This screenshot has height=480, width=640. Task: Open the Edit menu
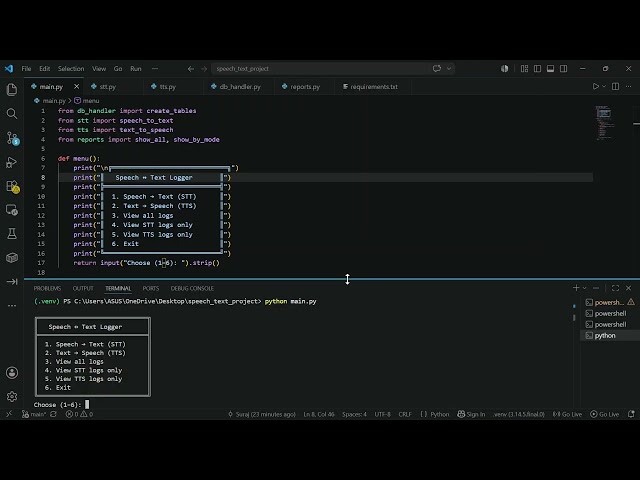44,69
